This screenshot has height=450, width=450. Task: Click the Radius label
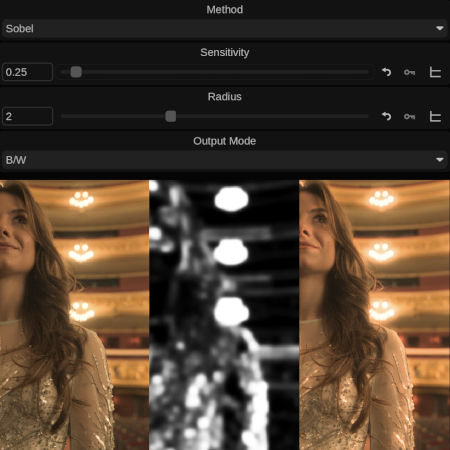[224, 97]
